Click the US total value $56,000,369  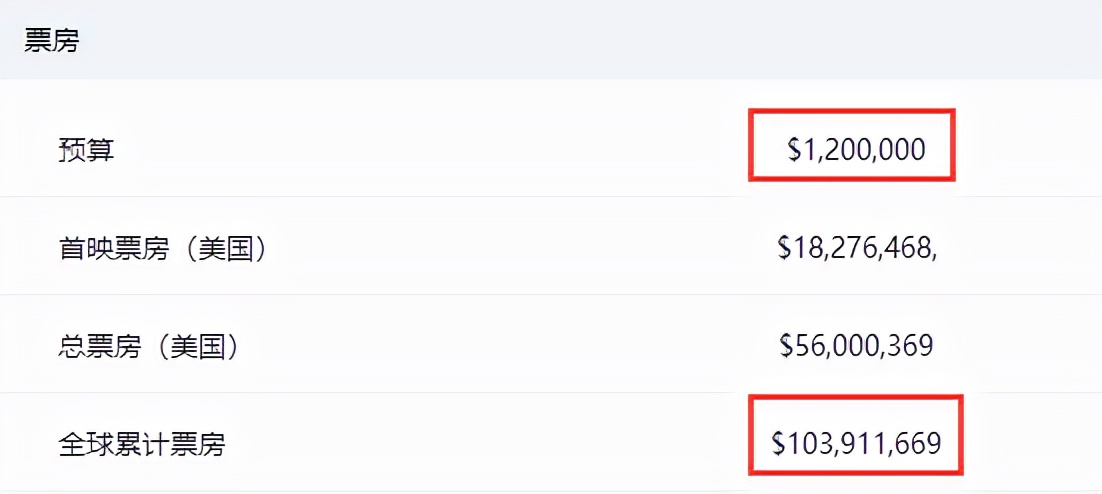(856, 346)
